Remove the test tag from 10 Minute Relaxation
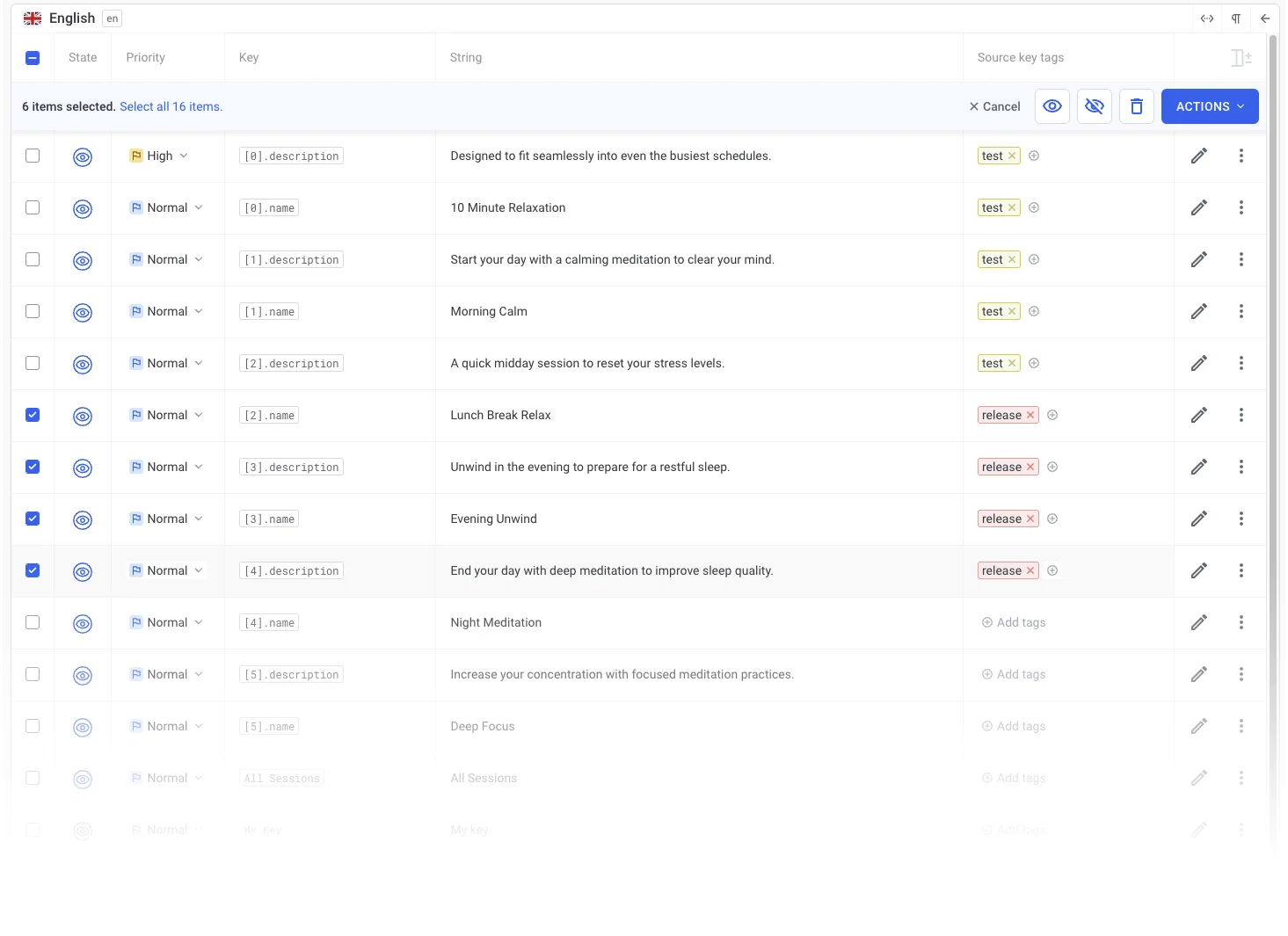Image resolution: width=1288 pixels, height=936 pixels. pyautogui.click(x=1012, y=208)
